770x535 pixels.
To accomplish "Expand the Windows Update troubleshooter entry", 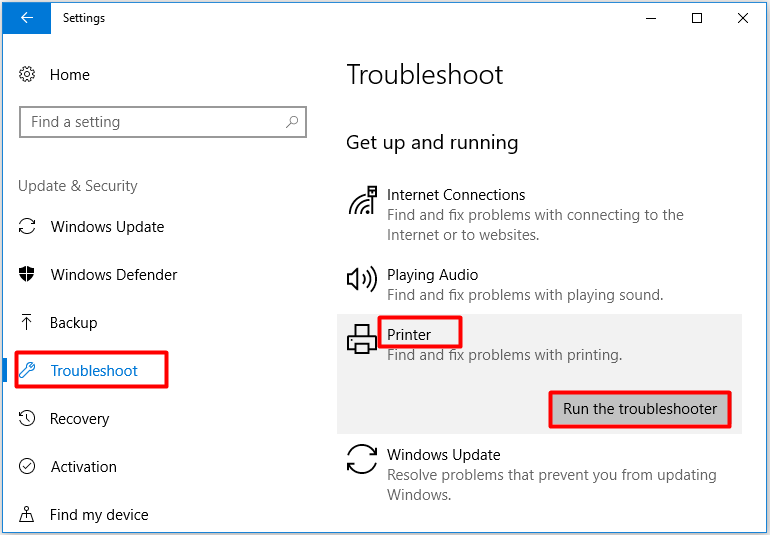I will pyautogui.click(x=539, y=474).
